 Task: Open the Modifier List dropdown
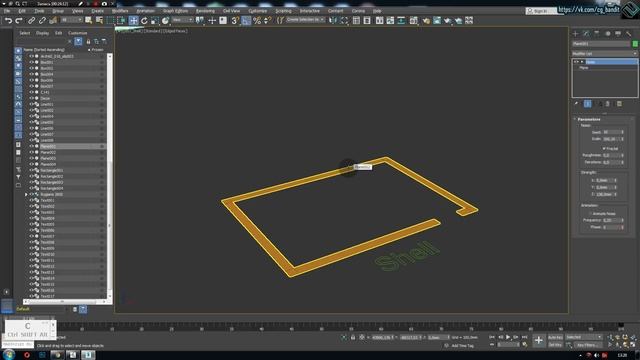click(604, 53)
